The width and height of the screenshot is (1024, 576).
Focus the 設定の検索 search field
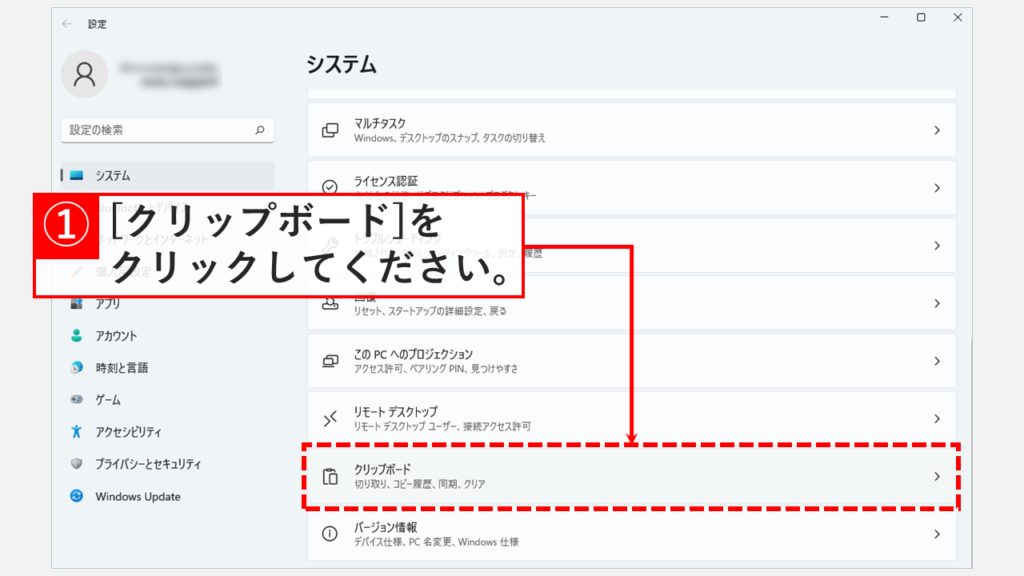click(155, 130)
